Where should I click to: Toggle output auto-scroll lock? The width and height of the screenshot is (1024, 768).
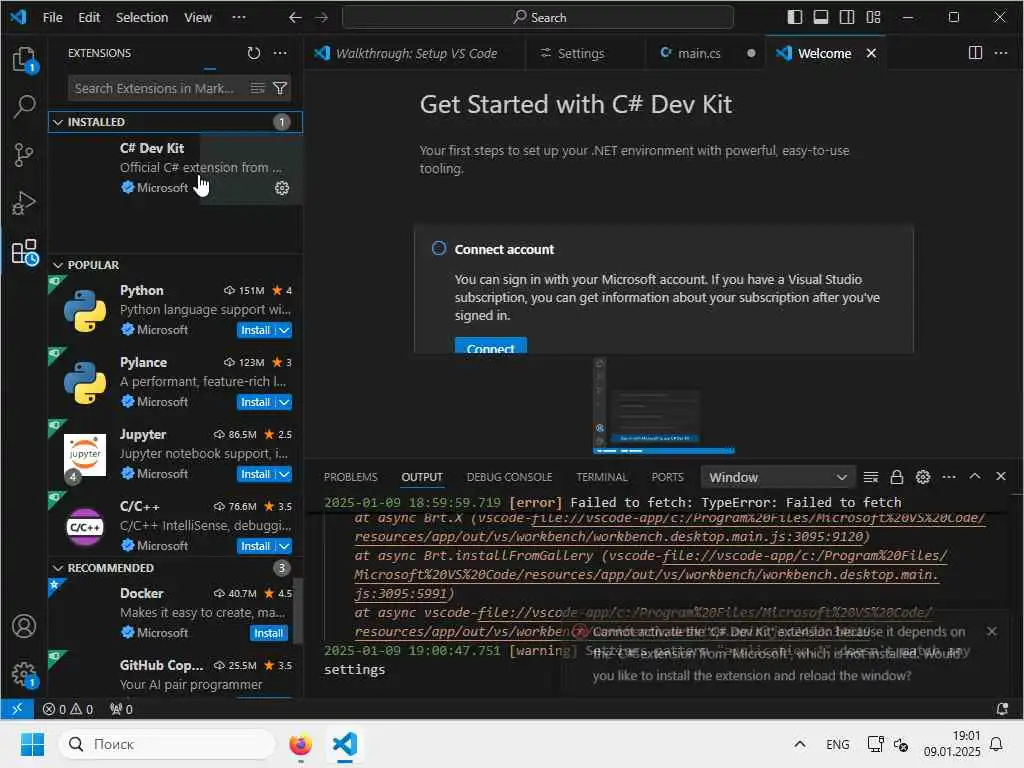[897, 477]
